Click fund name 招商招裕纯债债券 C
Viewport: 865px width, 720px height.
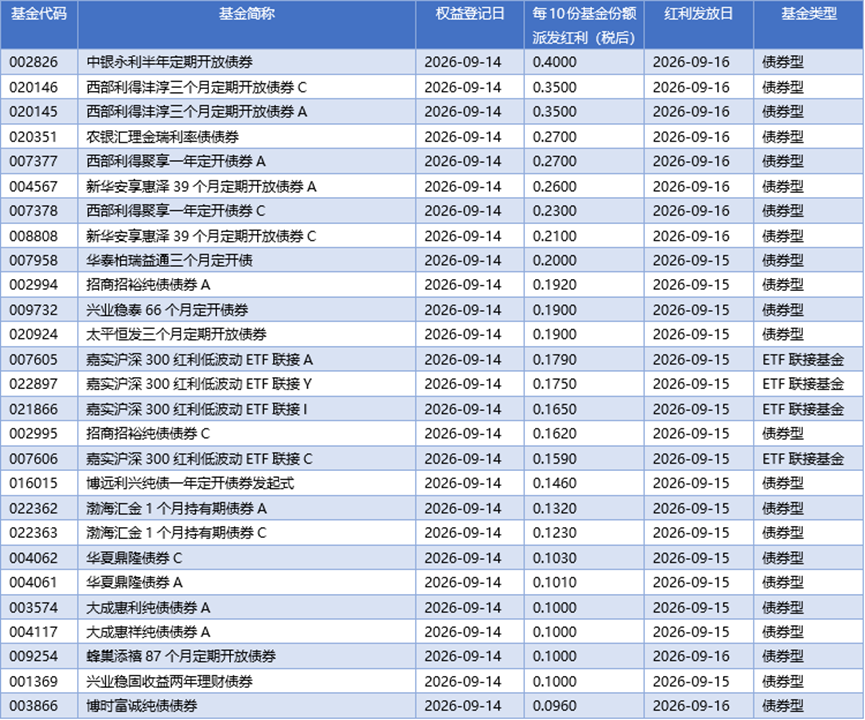tap(148, 434)
